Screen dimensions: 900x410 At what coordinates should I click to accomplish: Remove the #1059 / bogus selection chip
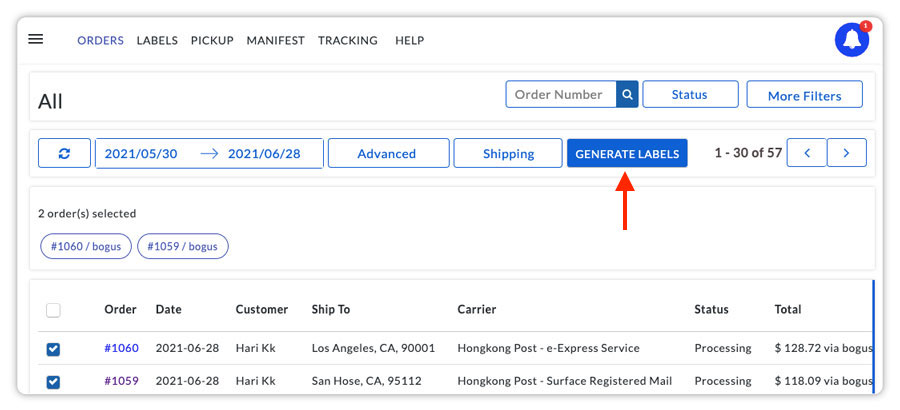click(183, 246)
